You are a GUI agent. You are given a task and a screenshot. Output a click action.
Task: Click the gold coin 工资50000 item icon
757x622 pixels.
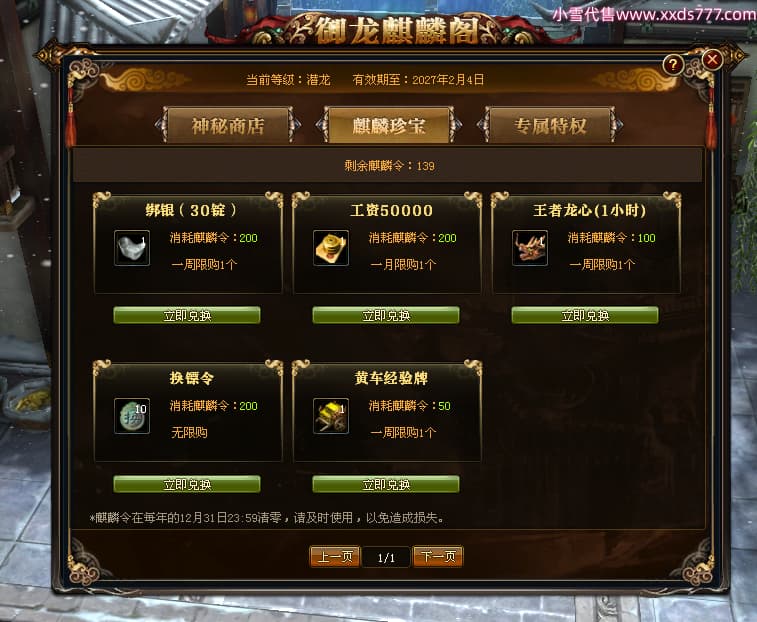331,248
